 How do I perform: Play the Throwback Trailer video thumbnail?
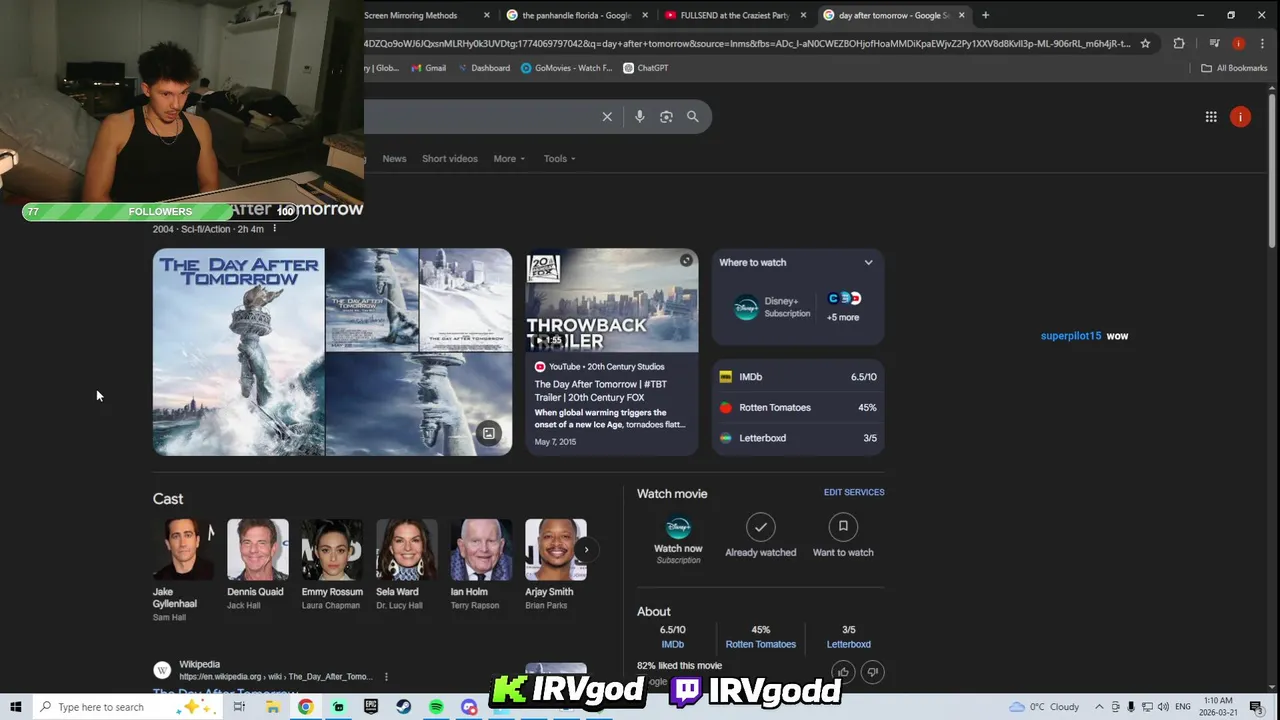[x=612, y=300]
